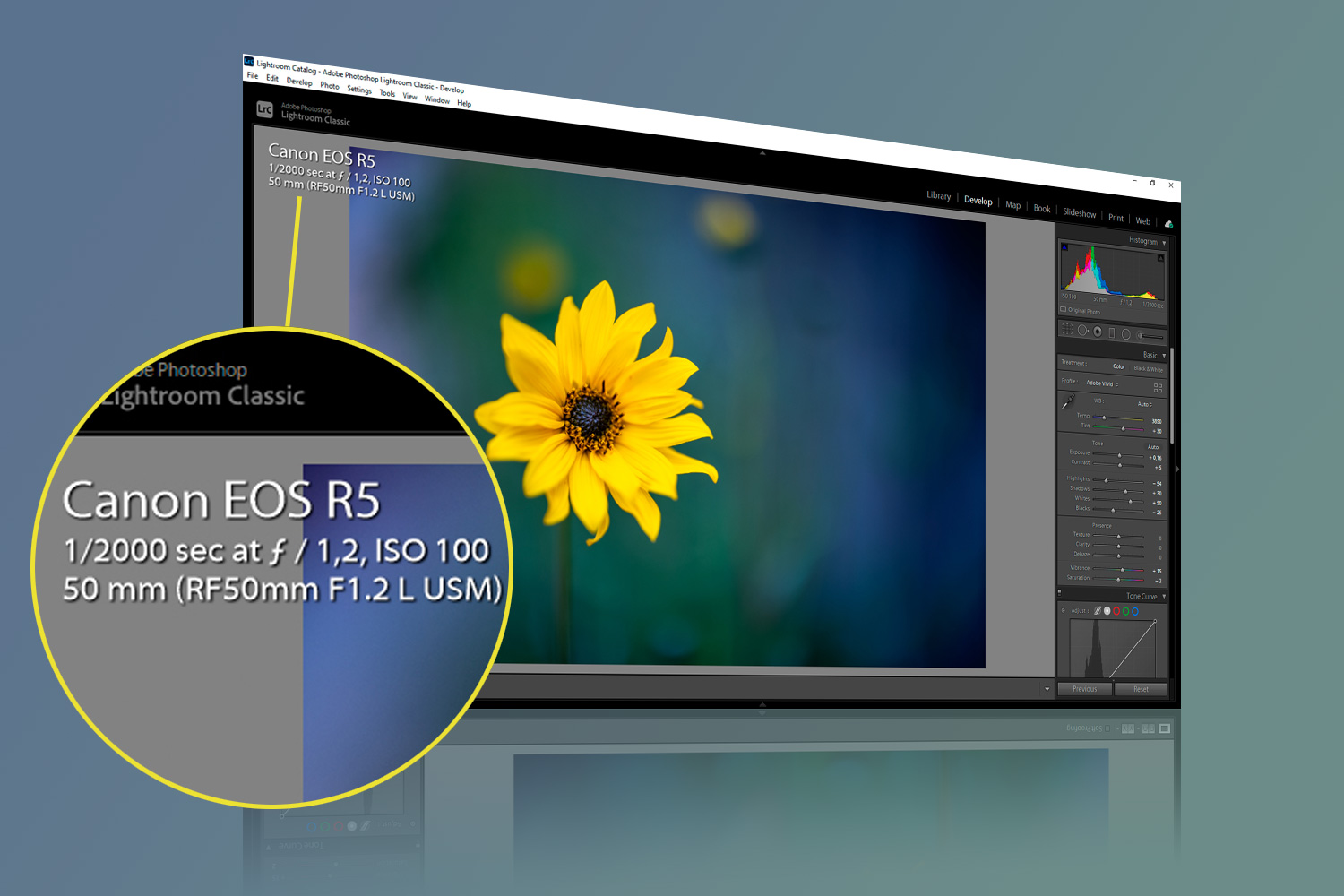
Task: Select the Red Eye Correction tool
Action: [x=1098, y=332]
